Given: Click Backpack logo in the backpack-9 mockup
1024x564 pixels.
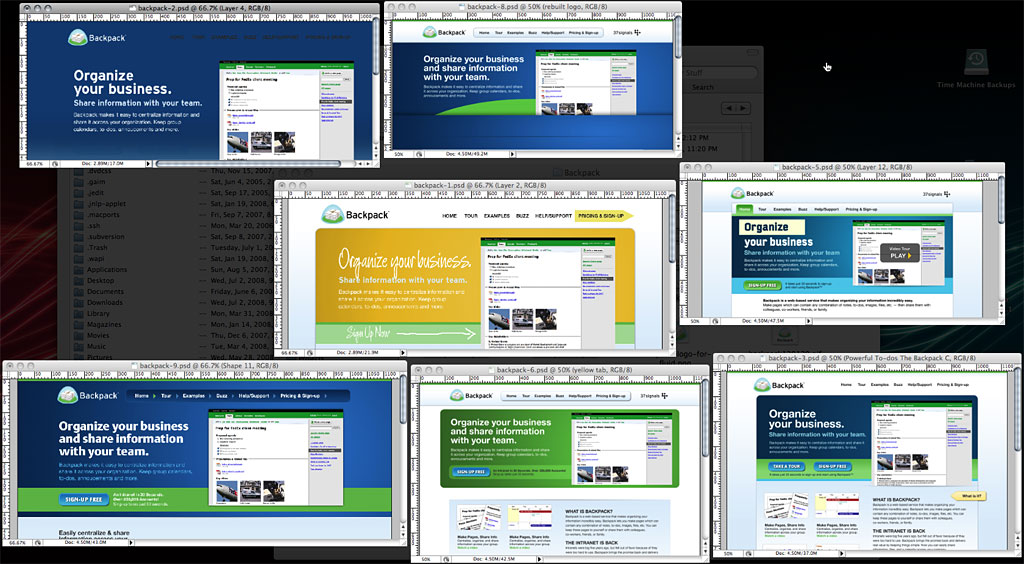Looking at the screenshot, I should (x=88, y=395).
